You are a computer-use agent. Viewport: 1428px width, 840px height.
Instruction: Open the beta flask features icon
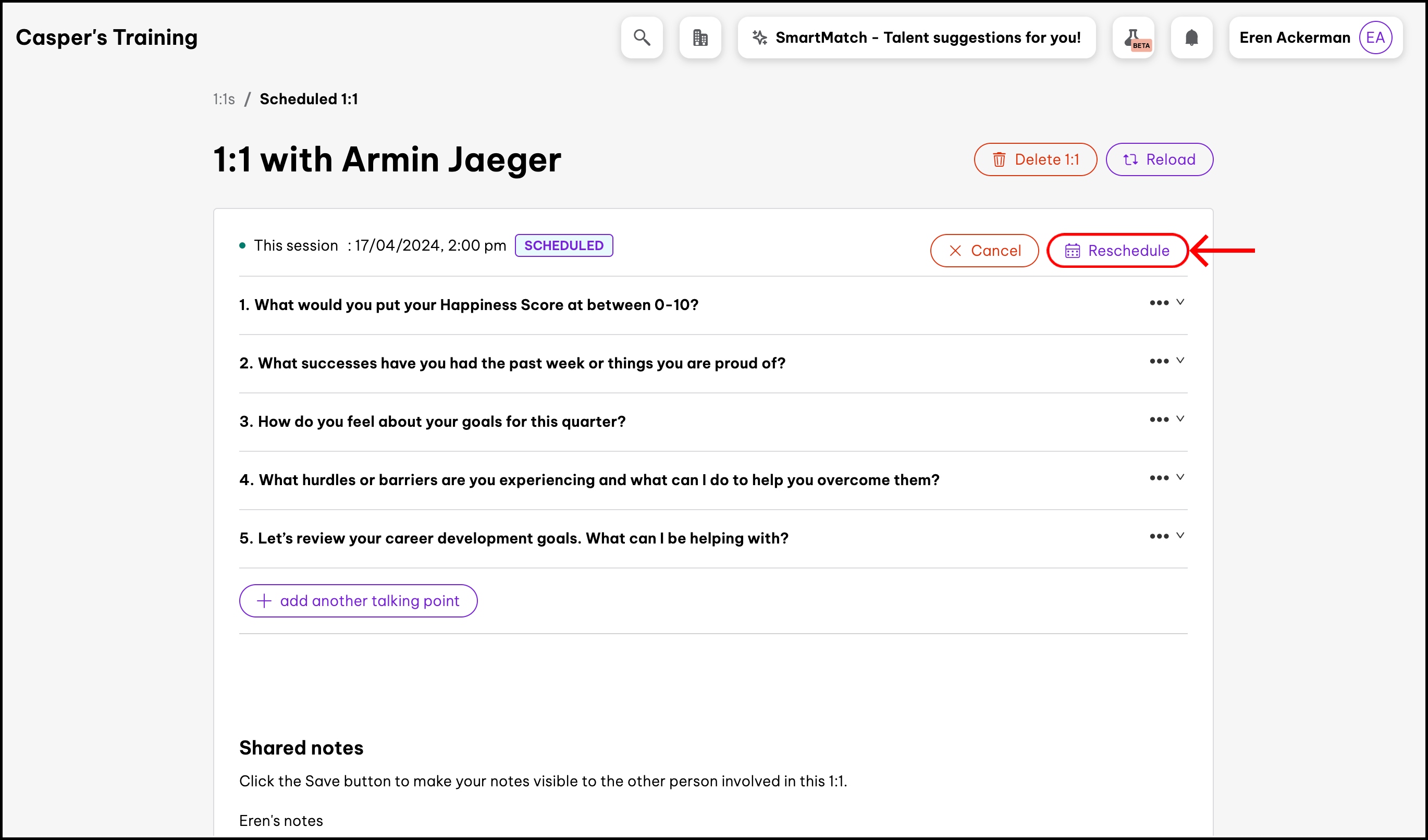pyautogui.click(x=1134, y=38)
